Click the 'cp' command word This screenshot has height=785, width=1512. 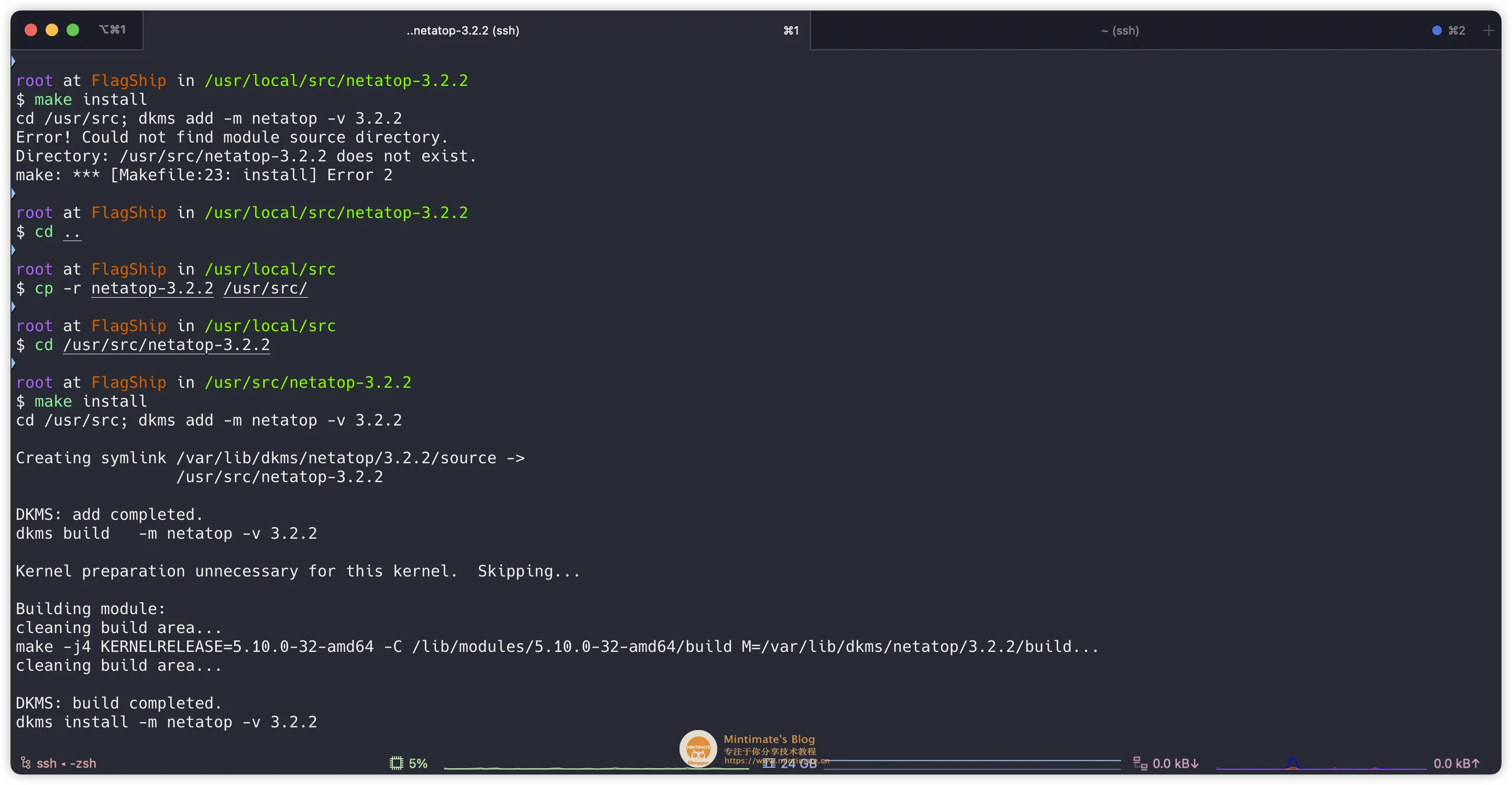[x=44, y=288]
